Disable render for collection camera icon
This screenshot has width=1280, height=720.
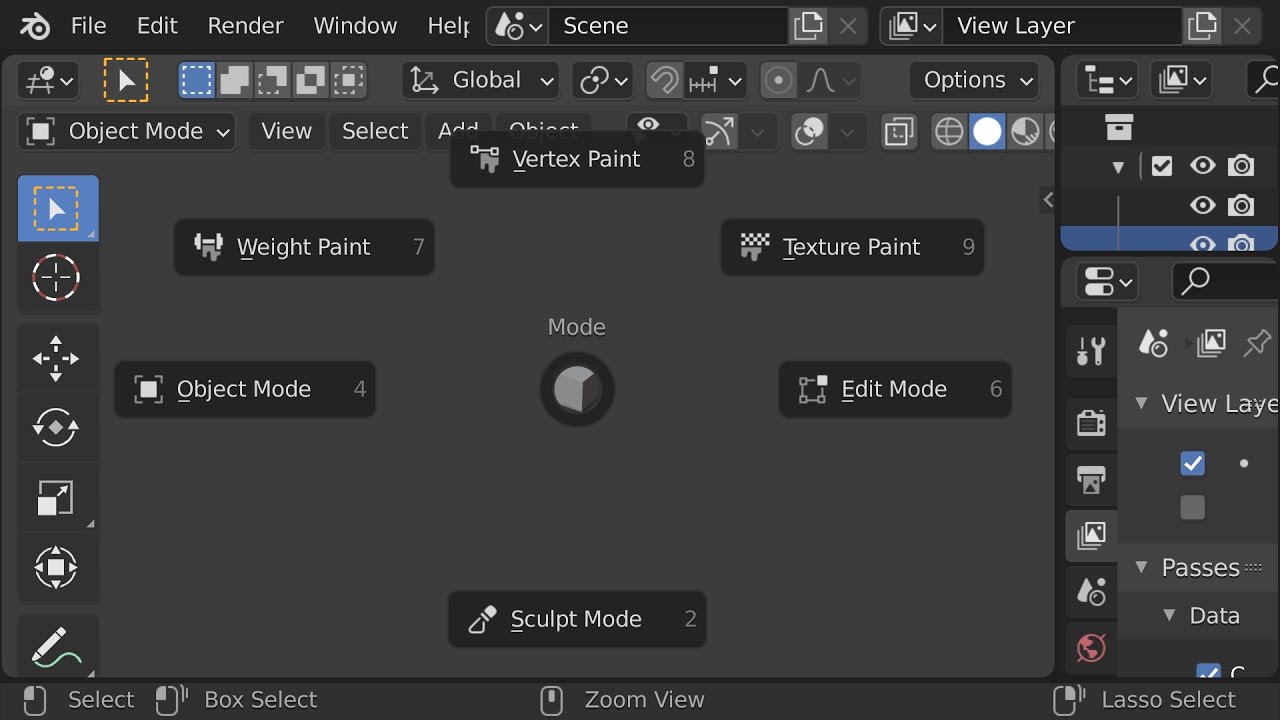pos(1241,166)
